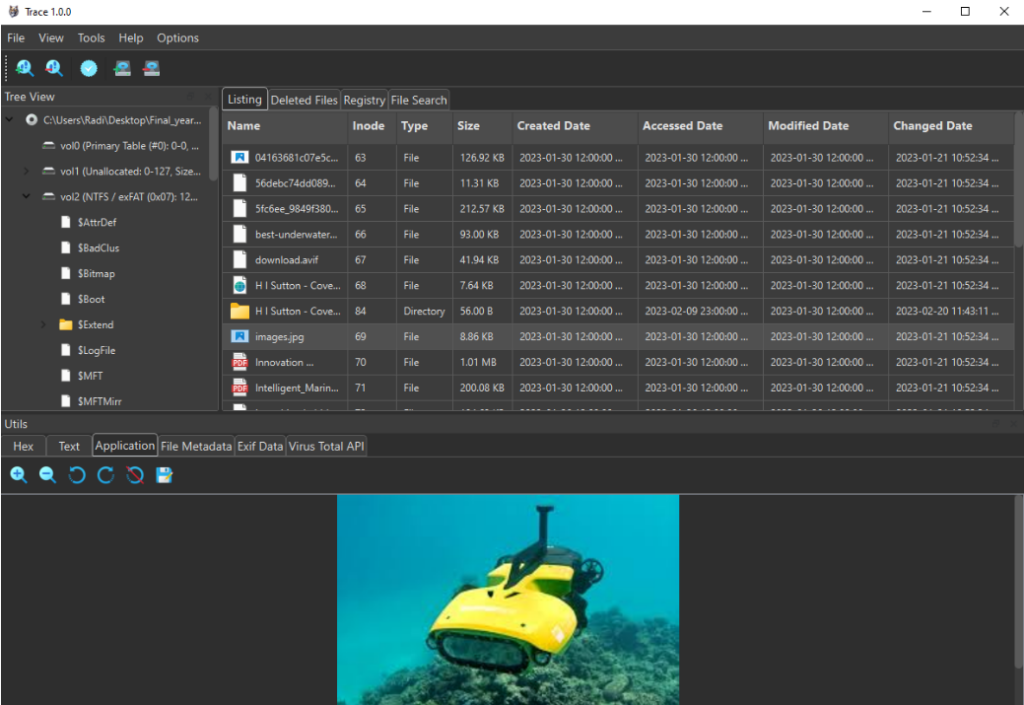Open the Virus Total API tab
Image resolution: width=1024 pixels, height=705 pixels.
coord(326,446)
